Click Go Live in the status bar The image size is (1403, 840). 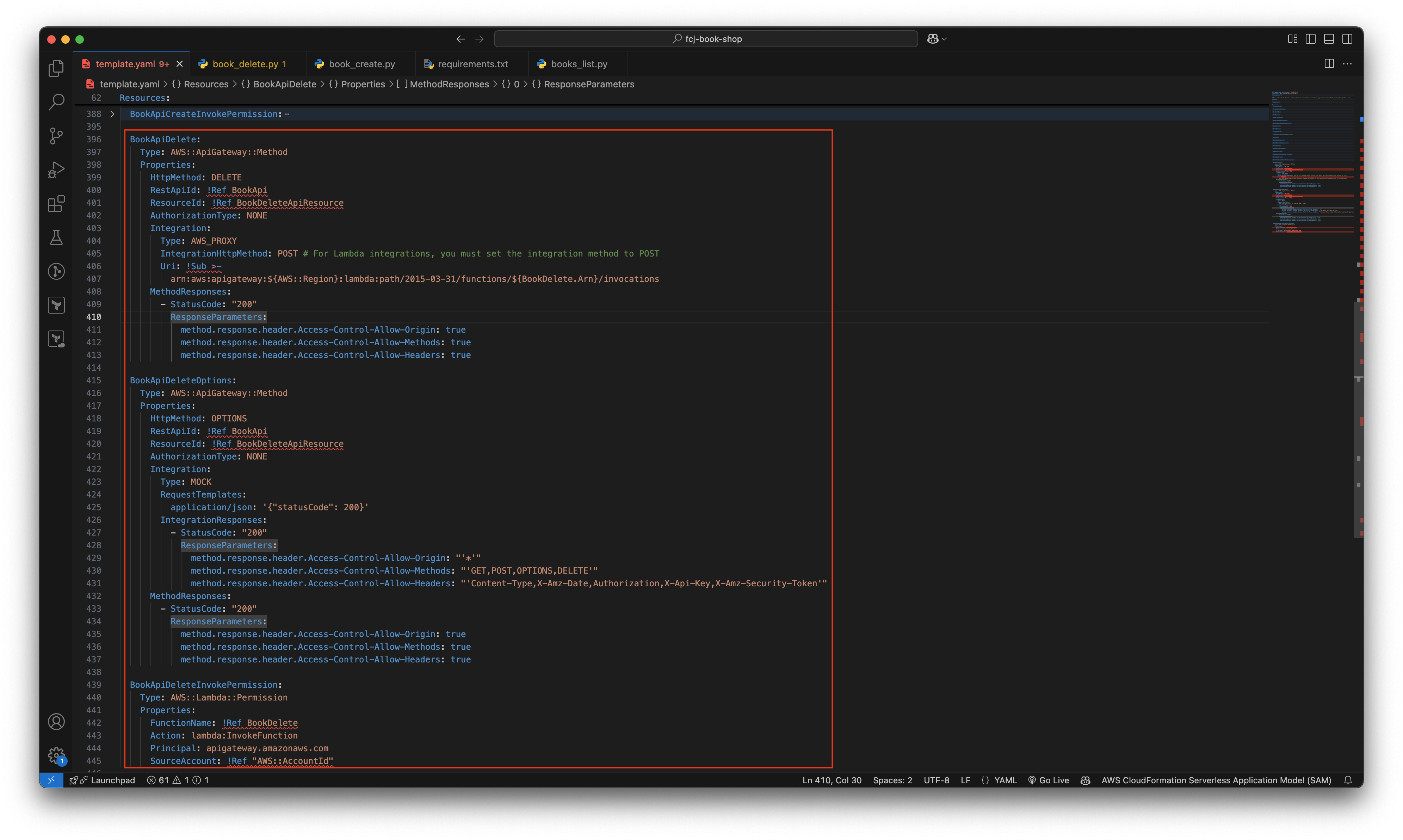(1048, 780)
